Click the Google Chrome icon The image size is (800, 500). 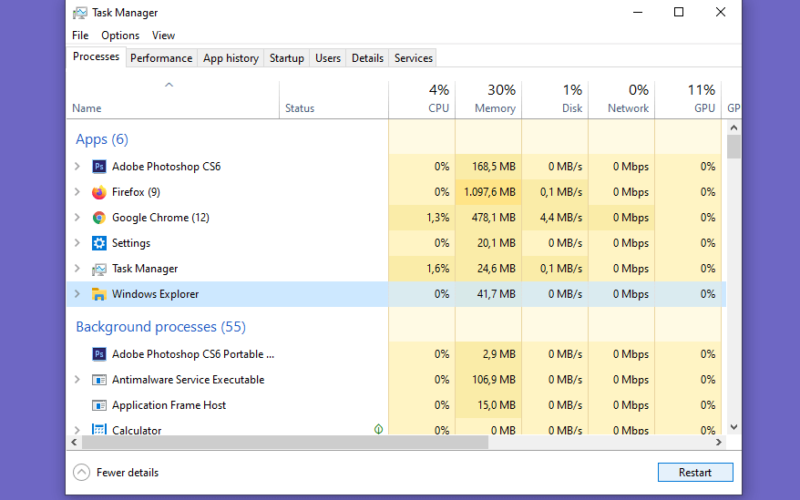(x=99, y=218)
